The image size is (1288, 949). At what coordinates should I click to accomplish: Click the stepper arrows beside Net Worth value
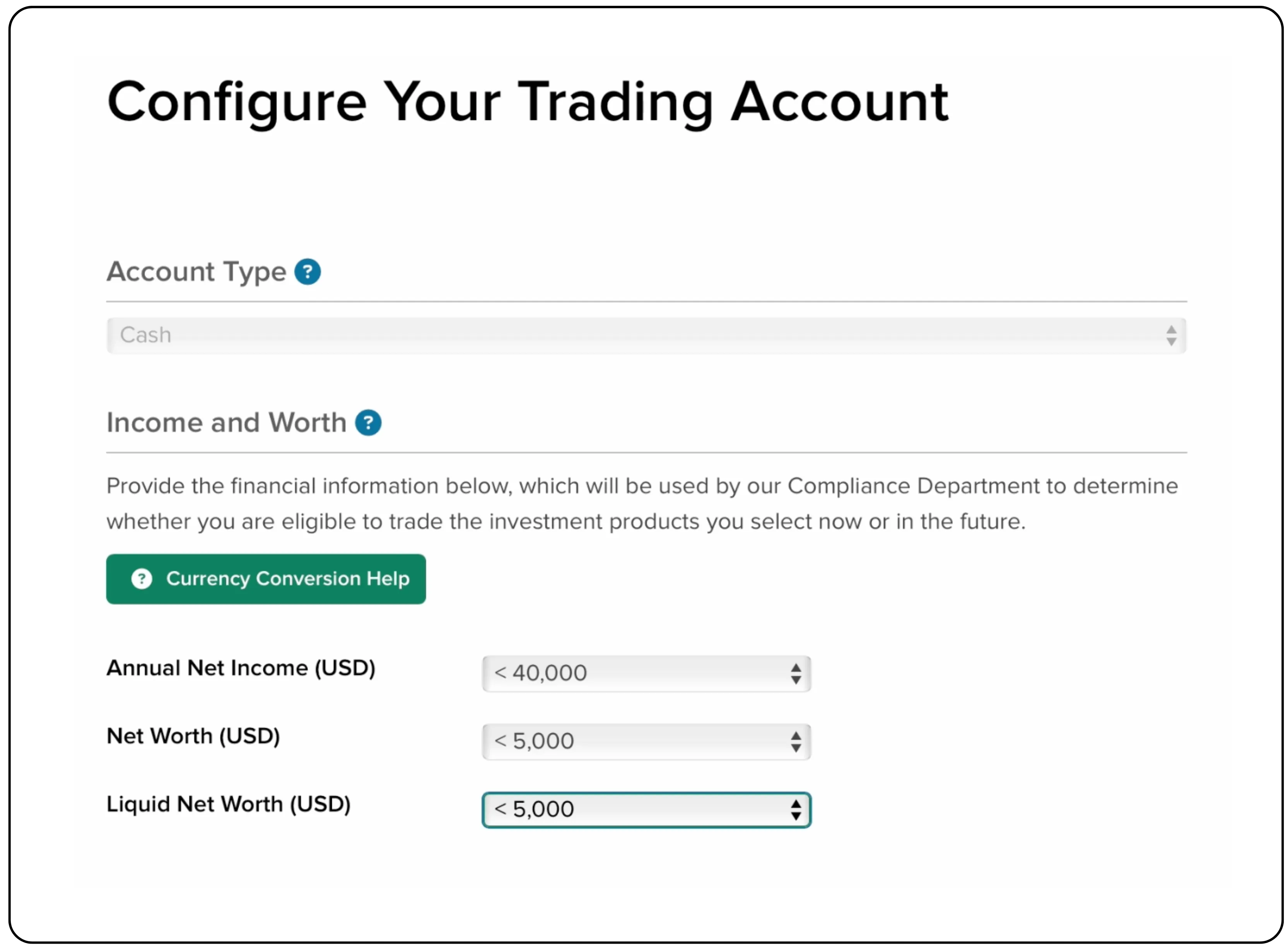796,741
